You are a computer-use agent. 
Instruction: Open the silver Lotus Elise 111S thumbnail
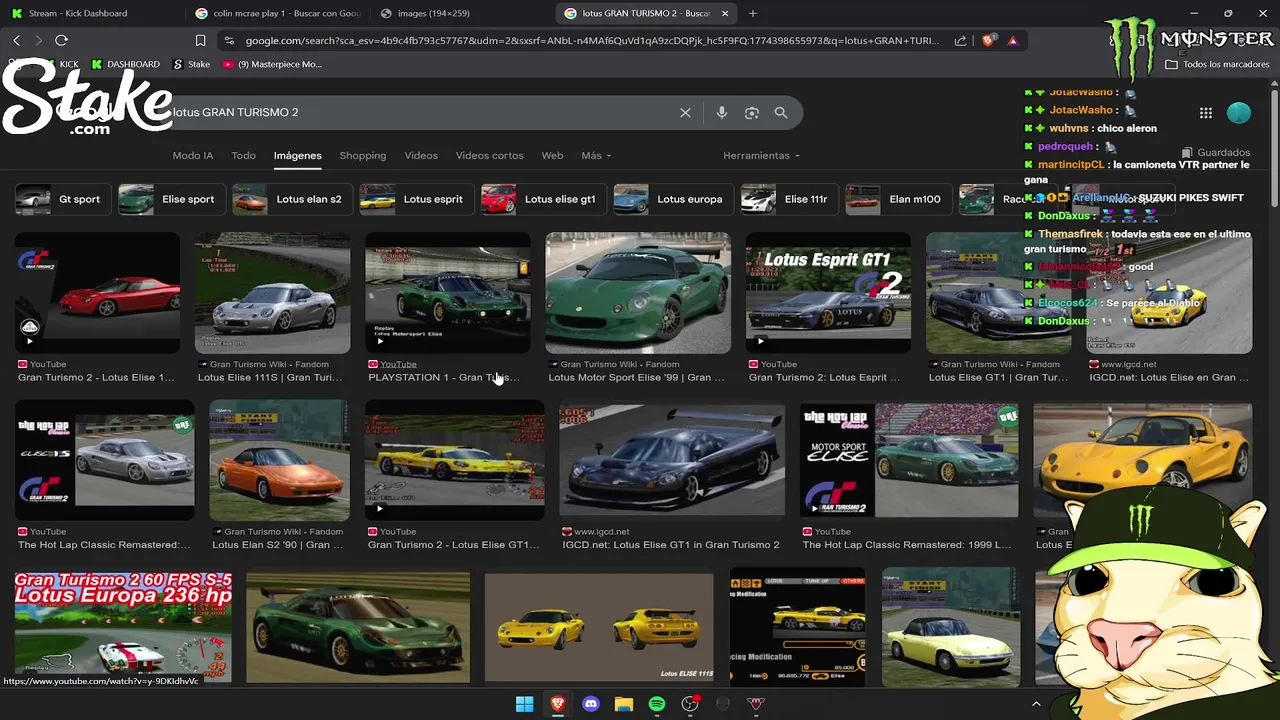pyautogui.click(x=272, y=293)
